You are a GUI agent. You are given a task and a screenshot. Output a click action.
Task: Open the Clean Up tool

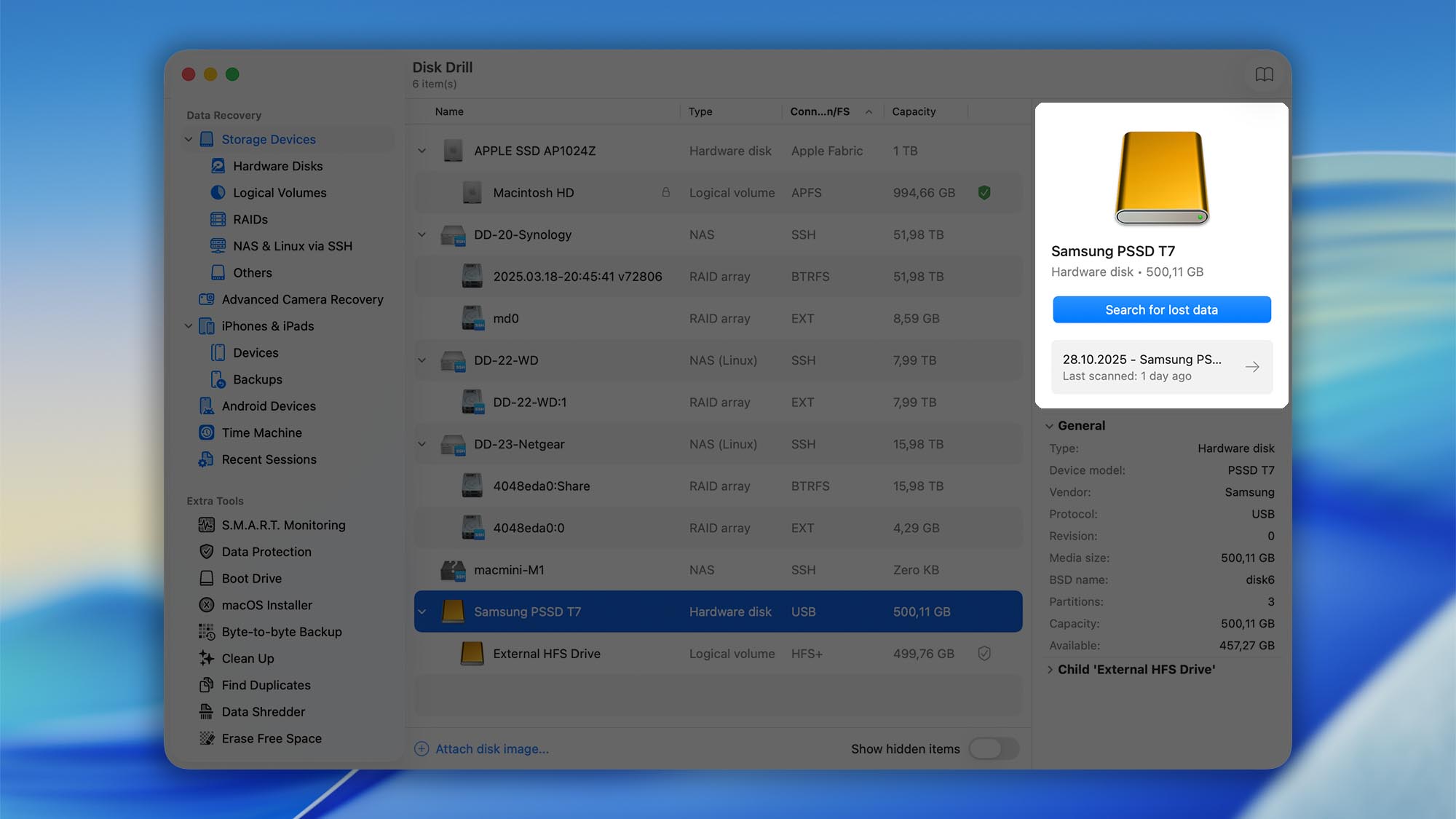246,658
